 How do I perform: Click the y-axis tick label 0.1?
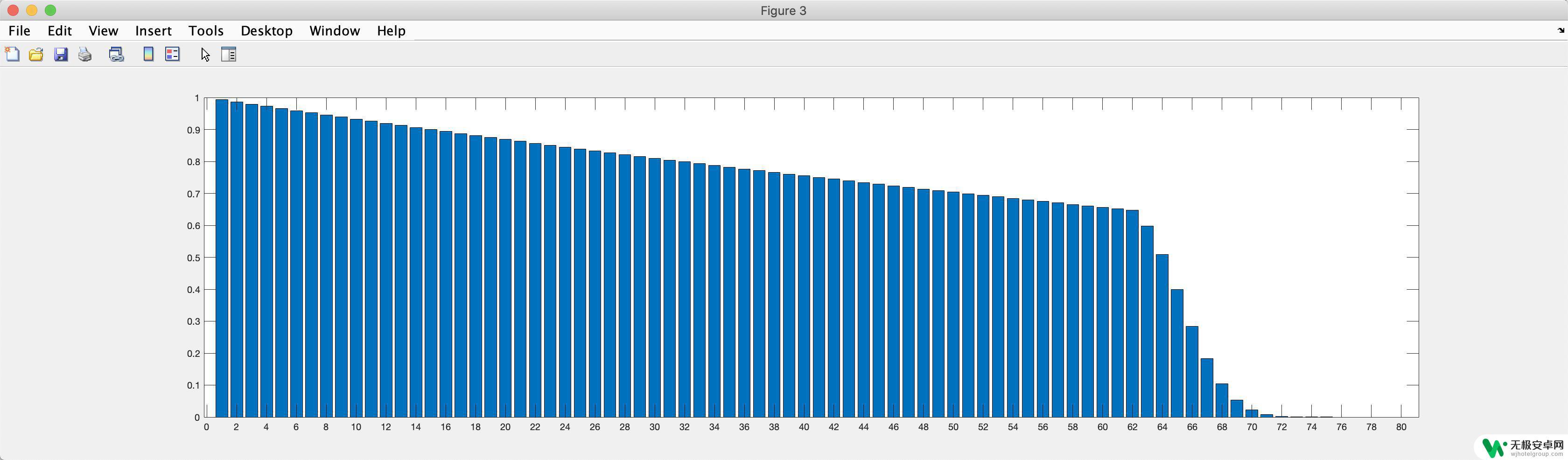coord(194,386)
